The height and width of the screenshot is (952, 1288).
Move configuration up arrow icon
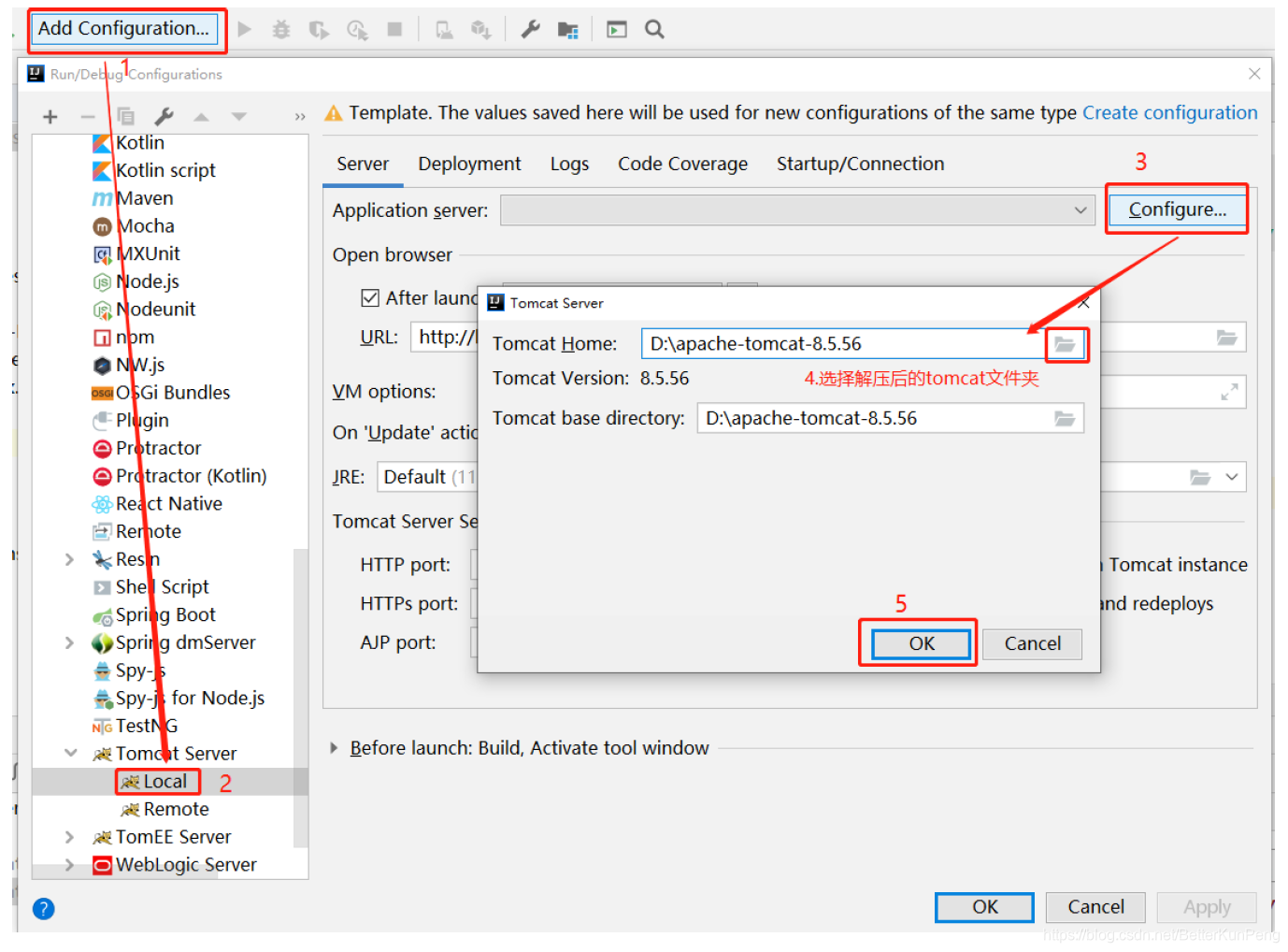coord(201,117)
